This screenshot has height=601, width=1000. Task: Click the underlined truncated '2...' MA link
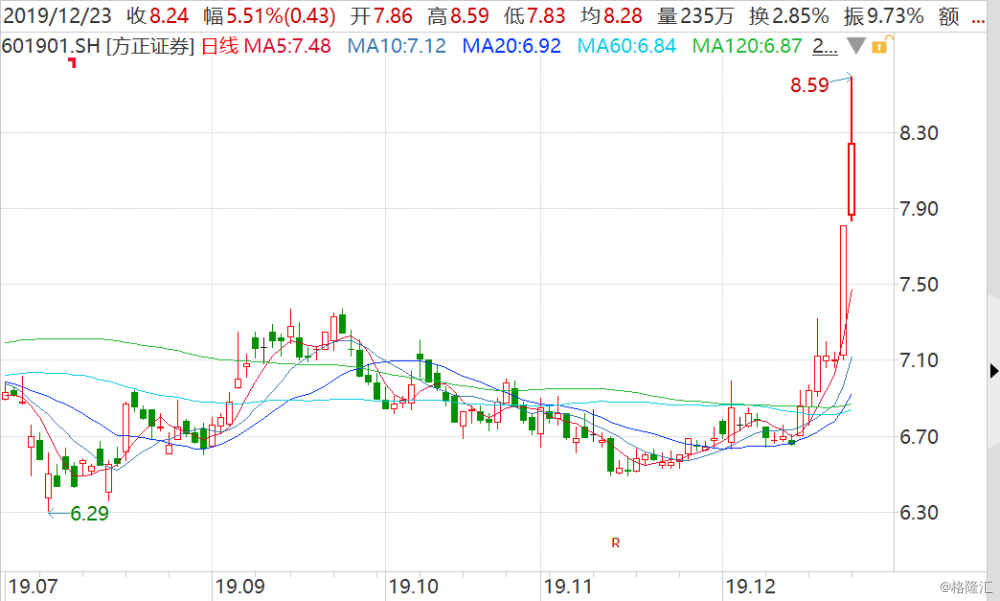point(825,46)
